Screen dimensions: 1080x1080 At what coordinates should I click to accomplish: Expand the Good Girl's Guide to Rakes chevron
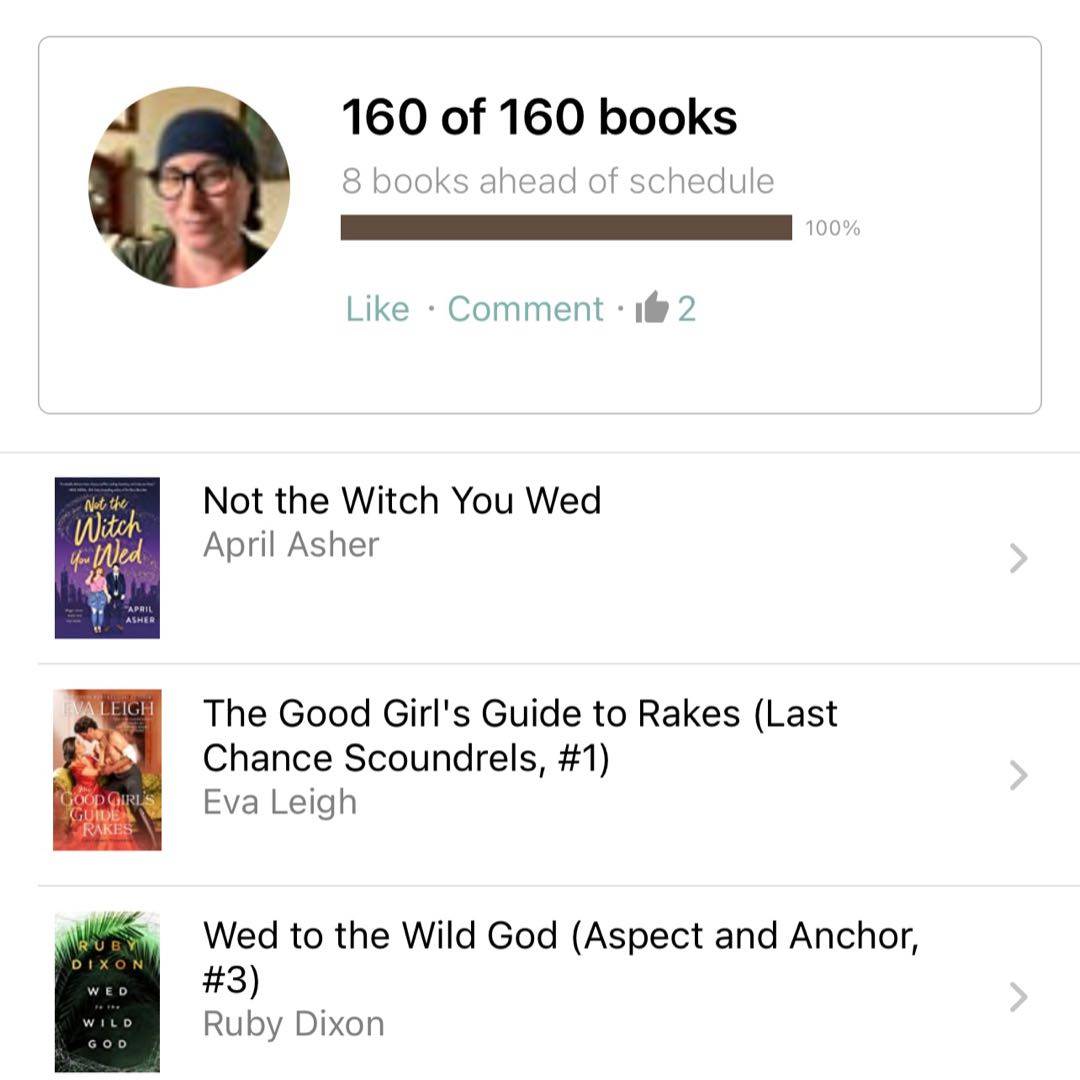(1018, 775)
